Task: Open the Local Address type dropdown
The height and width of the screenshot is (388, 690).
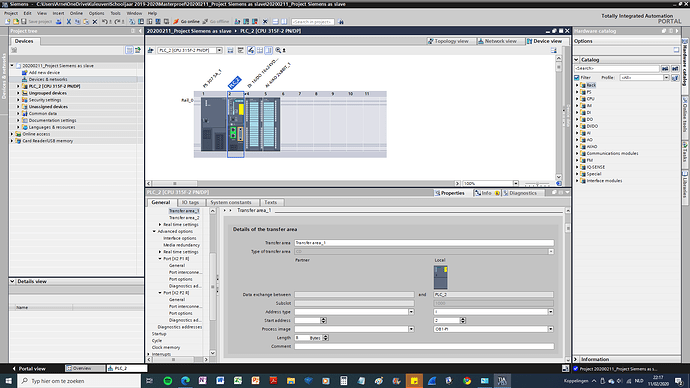Action: (551, 312)
